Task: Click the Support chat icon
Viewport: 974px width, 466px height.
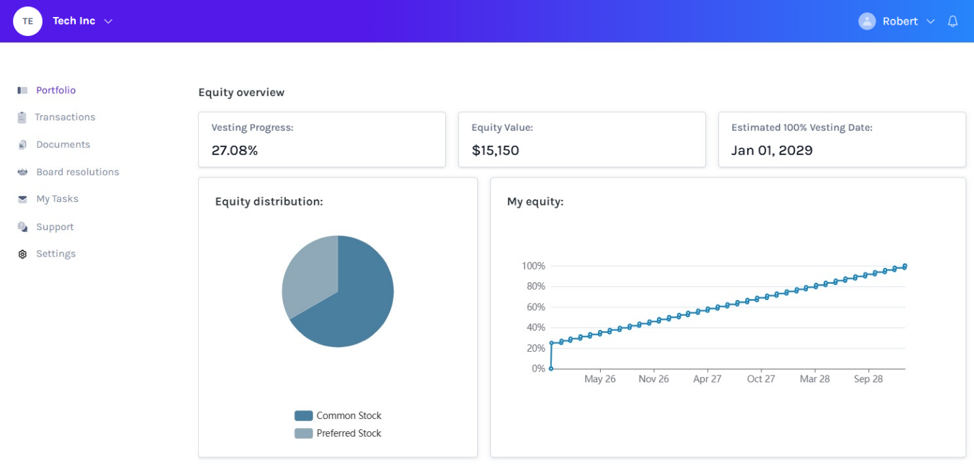Action: (x=22, y=227)
